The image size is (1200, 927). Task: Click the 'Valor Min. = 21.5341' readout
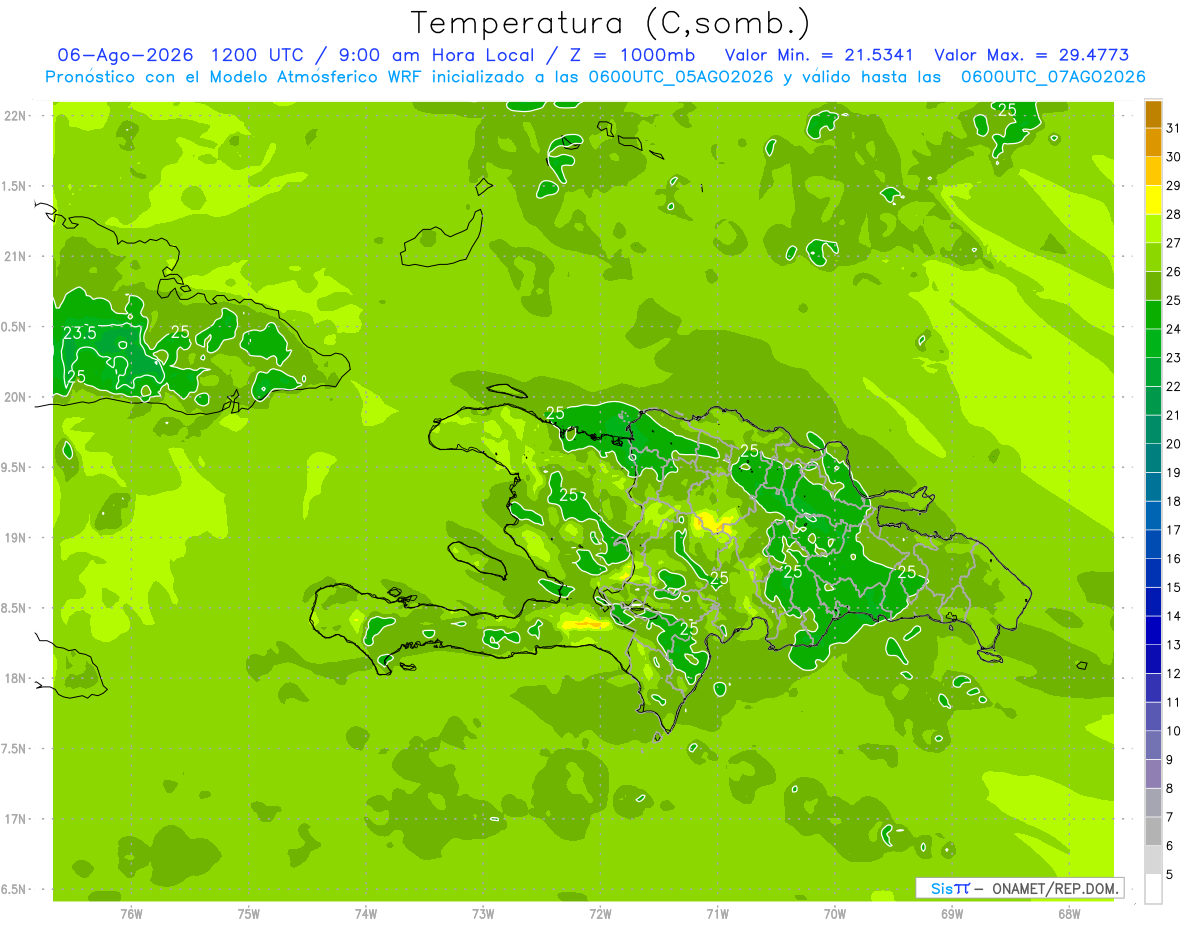(x=819, y=55)
